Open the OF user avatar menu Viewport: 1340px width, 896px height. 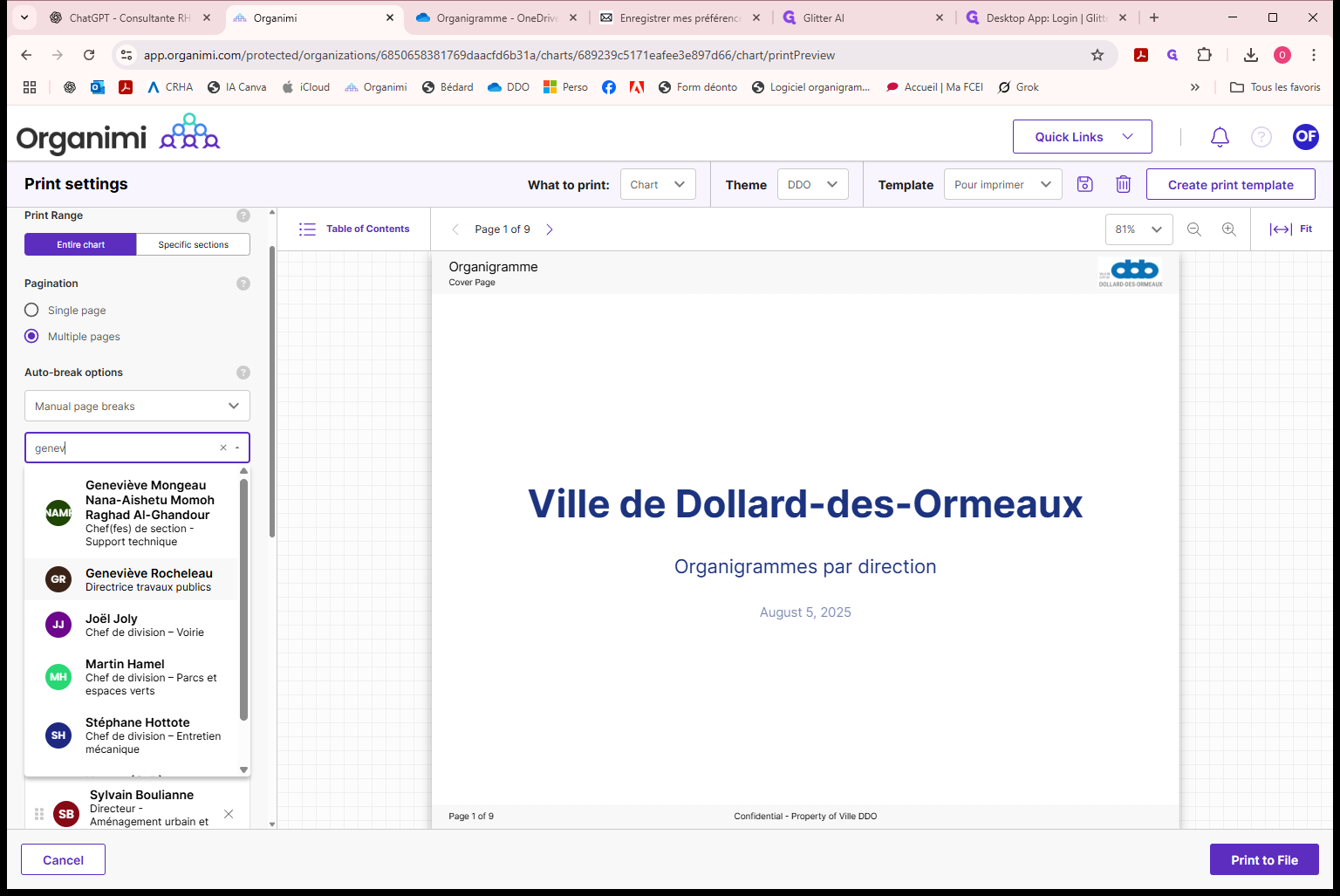point(1306,137)
